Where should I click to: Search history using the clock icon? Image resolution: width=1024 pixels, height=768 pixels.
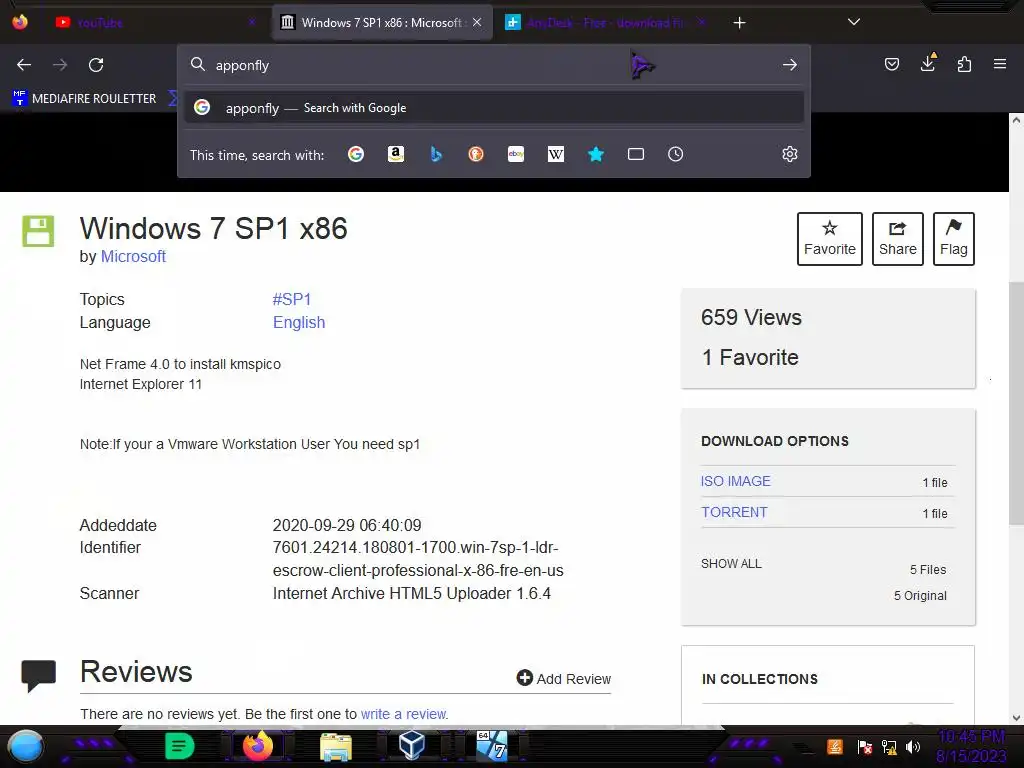click(675, 154)
